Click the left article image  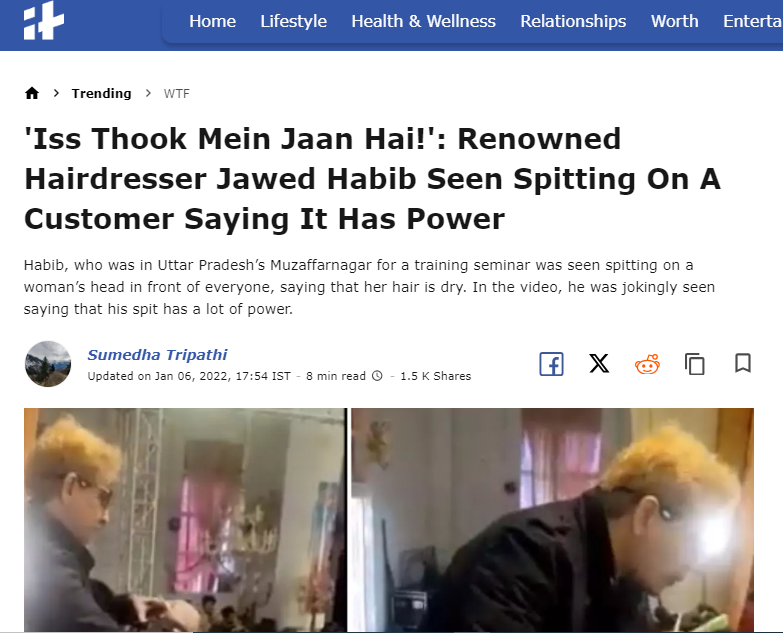(x=185, y=520)
